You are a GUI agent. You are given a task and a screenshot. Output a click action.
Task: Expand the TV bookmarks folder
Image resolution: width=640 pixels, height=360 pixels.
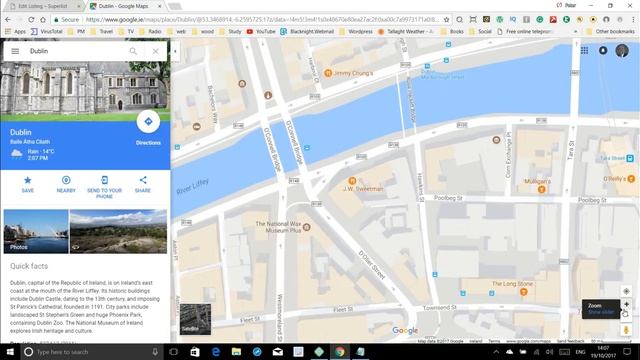click(126, 31)
